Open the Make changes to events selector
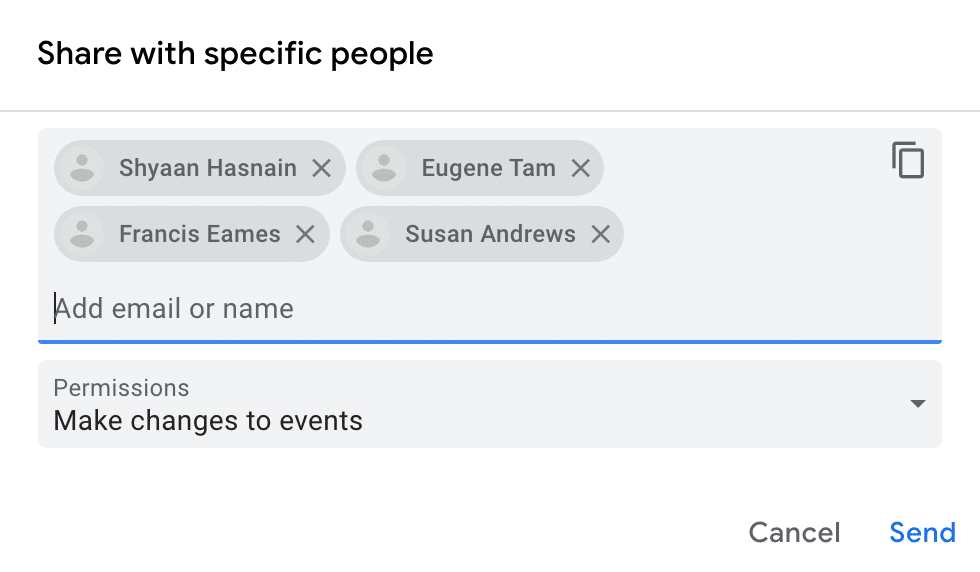The image size is (980, 572). point(208,421)
